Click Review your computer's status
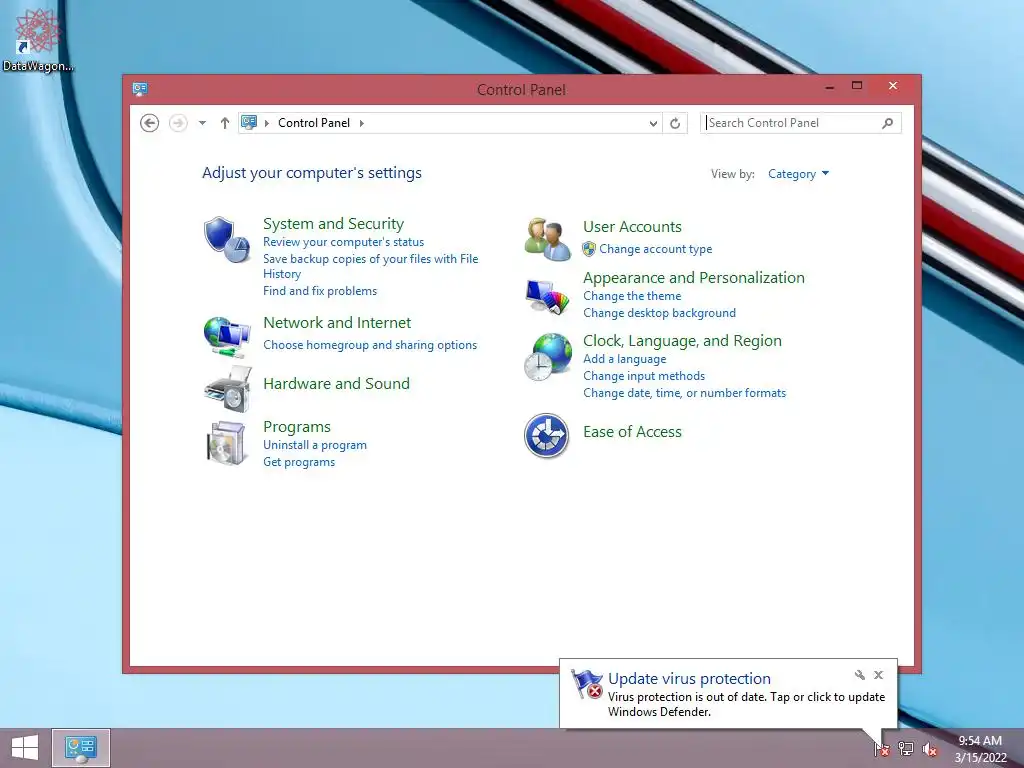The height and width of the screenshot is (768, 1024). click(344, 242)
